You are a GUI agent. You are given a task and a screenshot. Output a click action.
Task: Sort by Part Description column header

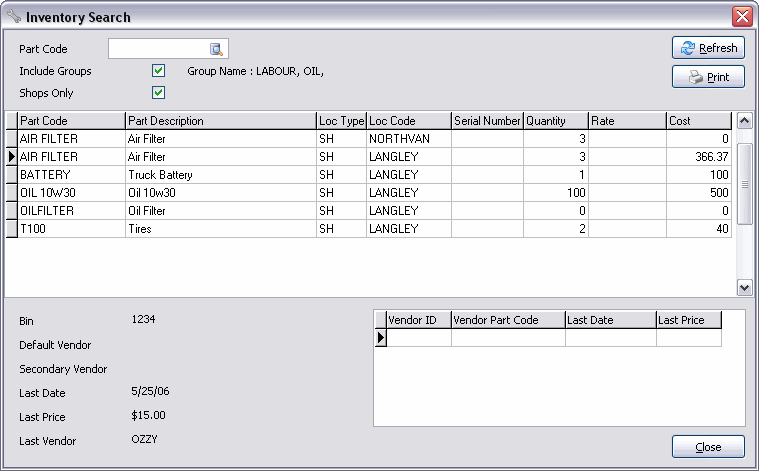pyautogui.click(x=220, y=121)
